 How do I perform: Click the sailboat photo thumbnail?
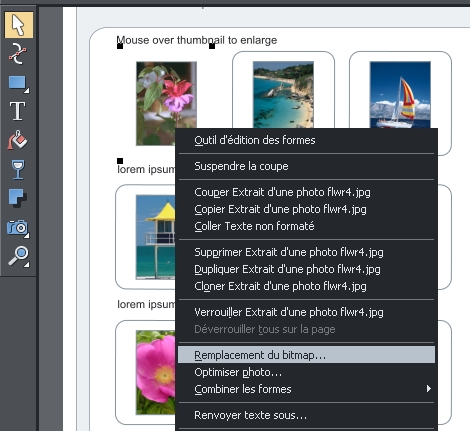point(400,95)
